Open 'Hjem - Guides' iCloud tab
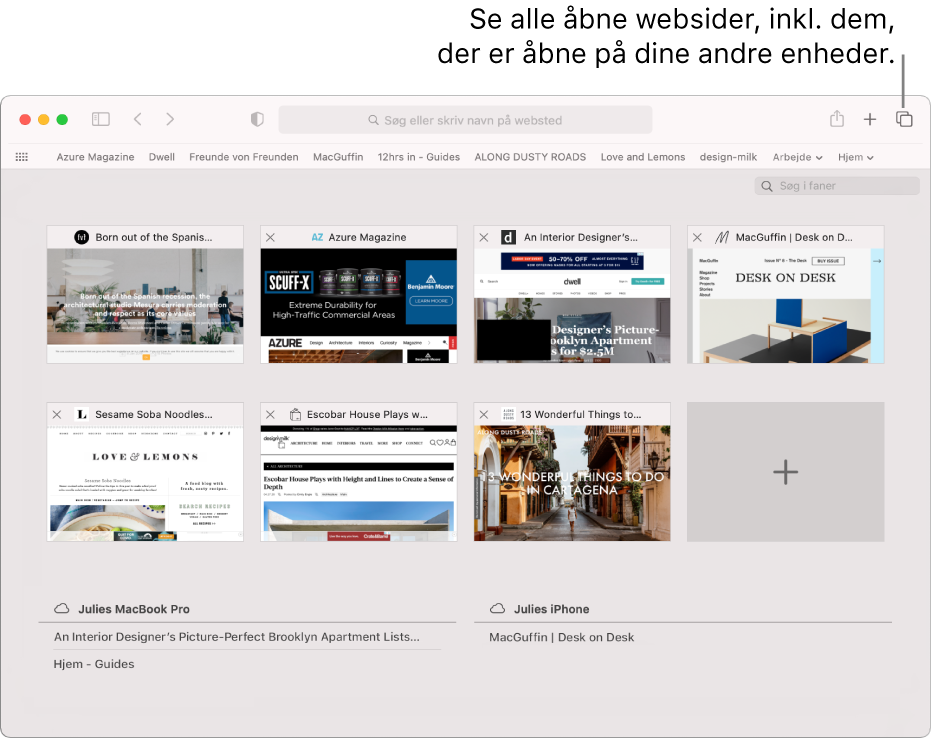 94,664
